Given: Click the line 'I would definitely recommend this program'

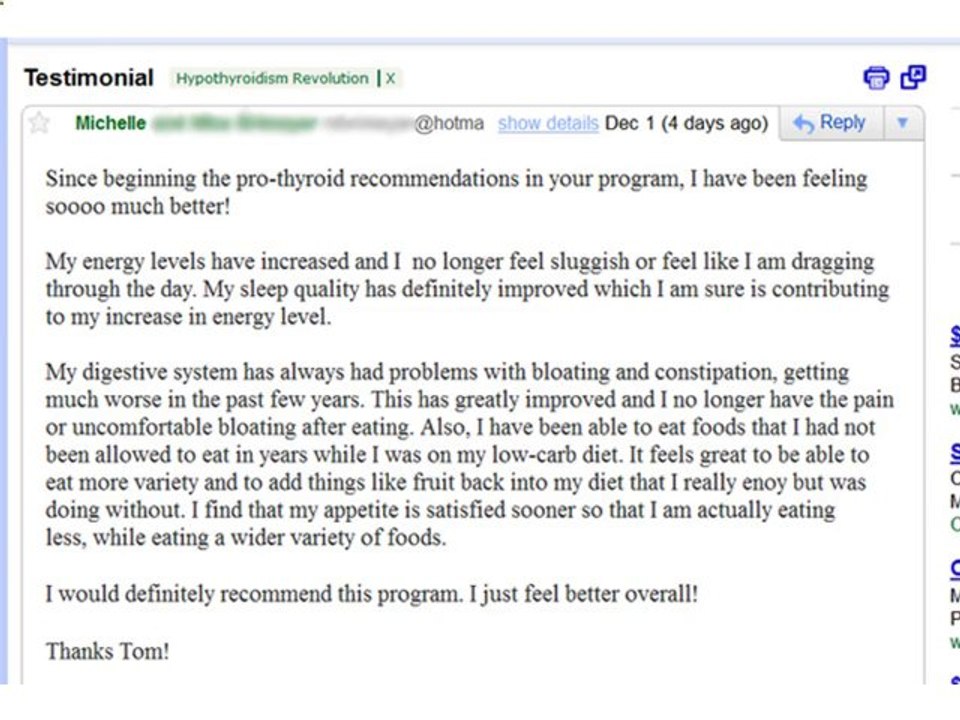Looking at the screenshot, I should (x=372, y=594).
